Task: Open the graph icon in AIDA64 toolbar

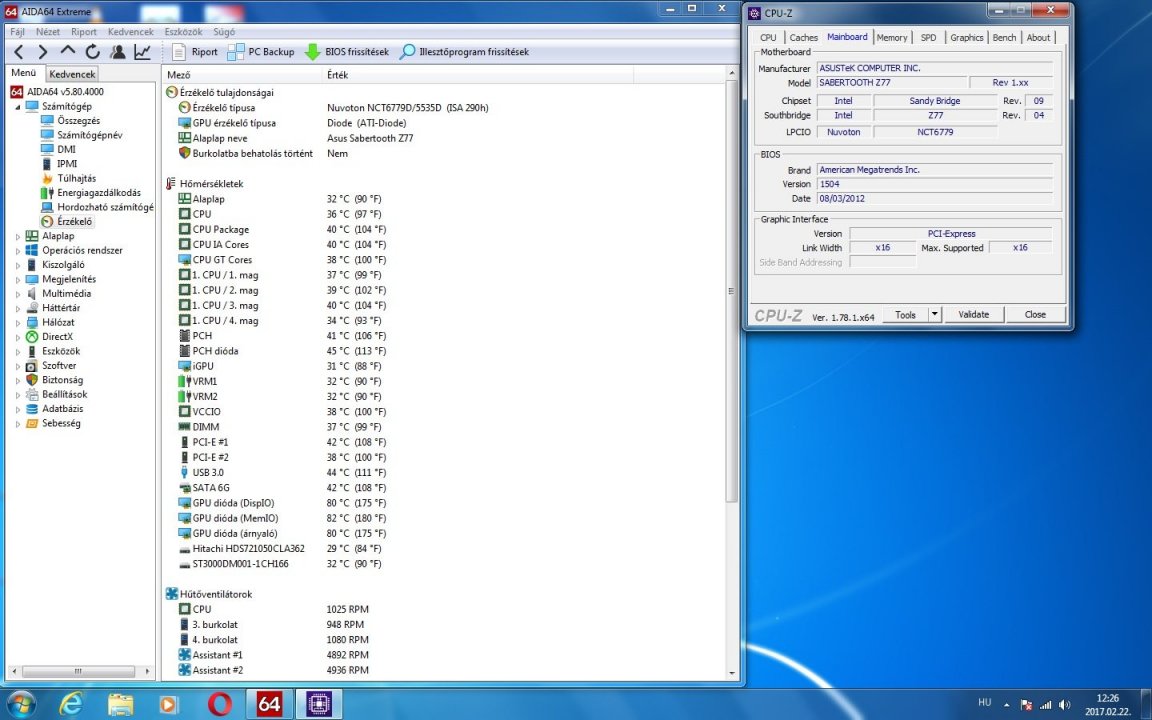Action: pyautogui.click(x=142, y=51)
